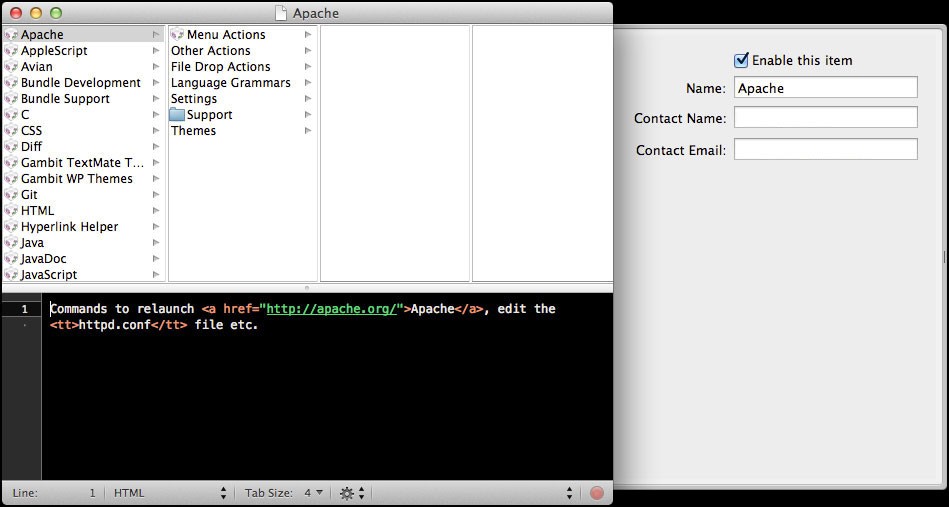Viewport: 949px width, 507px height.
Task: Click the HTML bundle icon
Action: [11, 211]
